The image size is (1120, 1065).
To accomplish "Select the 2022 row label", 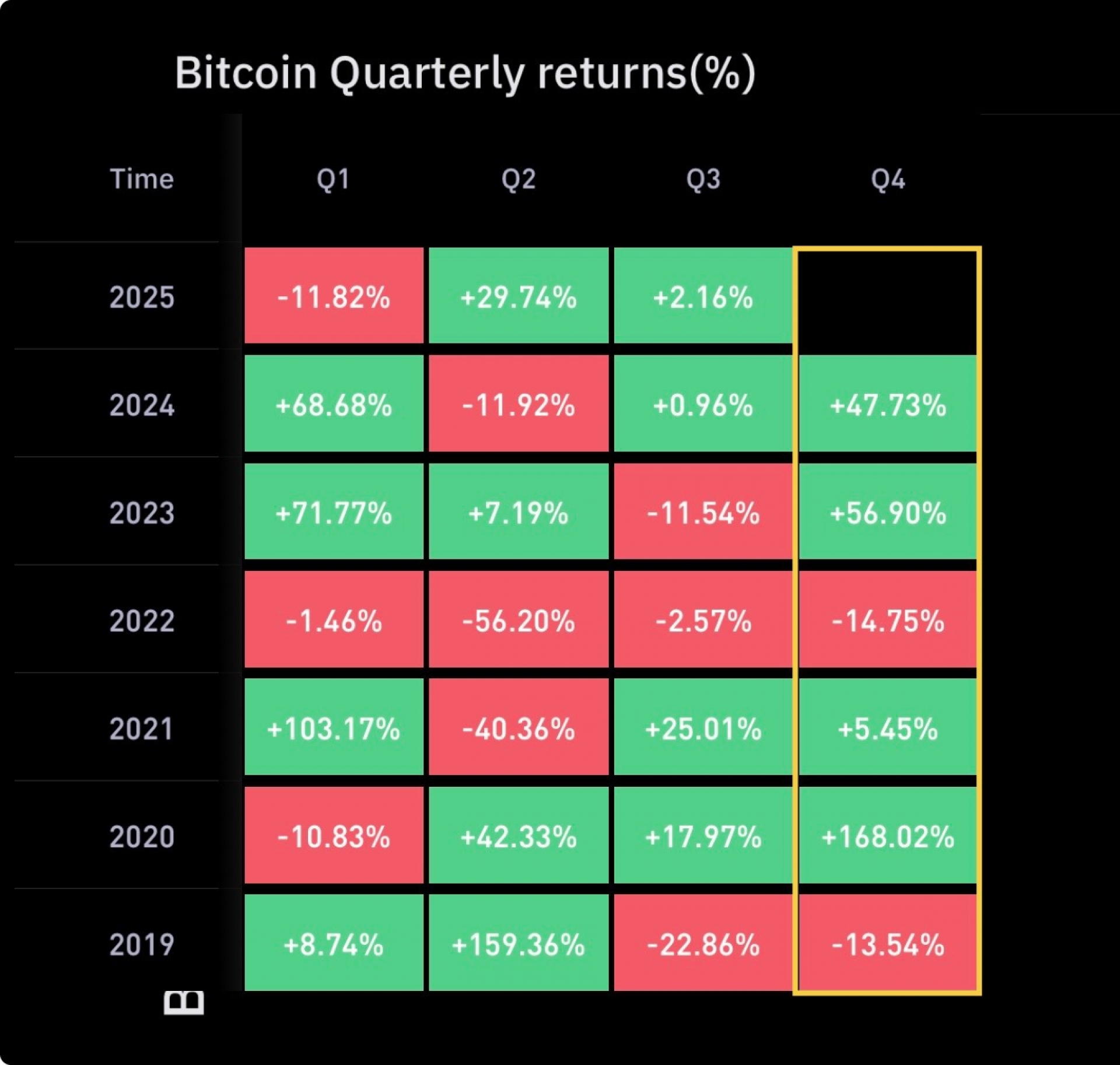I will [142, 621].
